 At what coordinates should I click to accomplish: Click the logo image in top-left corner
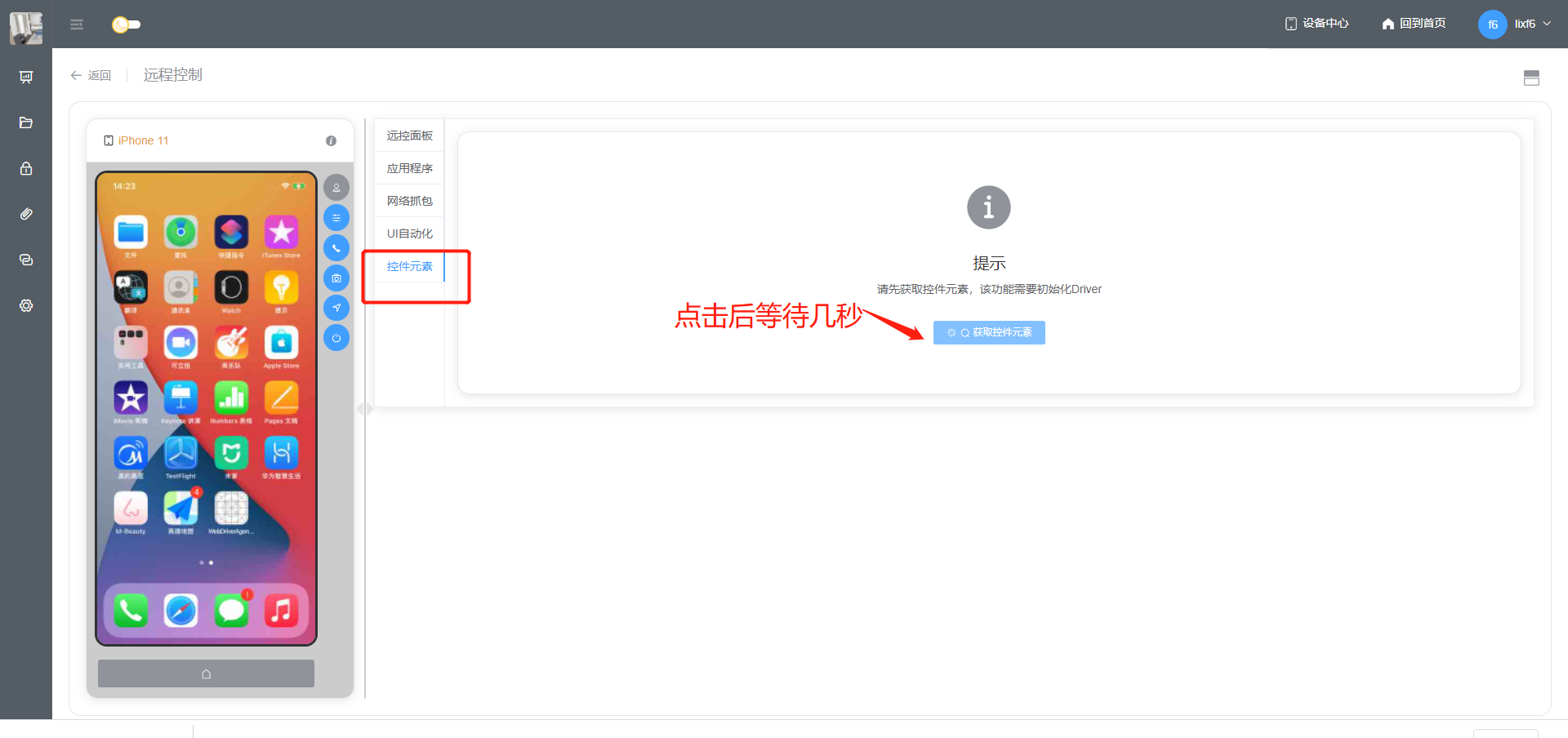[26, 29]
